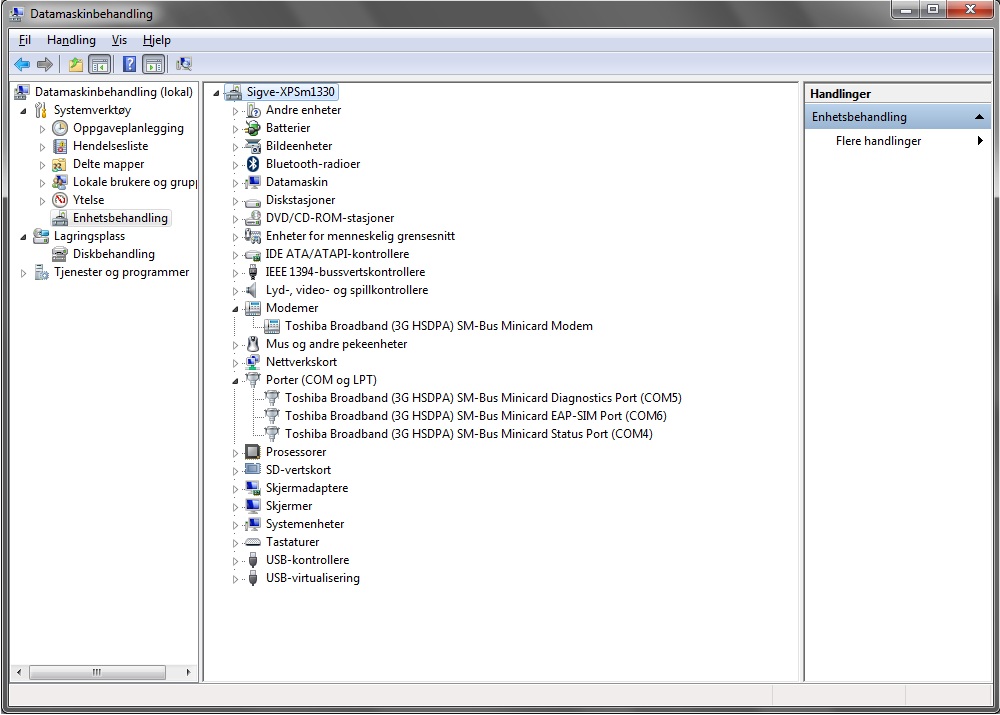Select the Status Port (COM4) device
1000x715 pixels.
click(x=469, y=434)
